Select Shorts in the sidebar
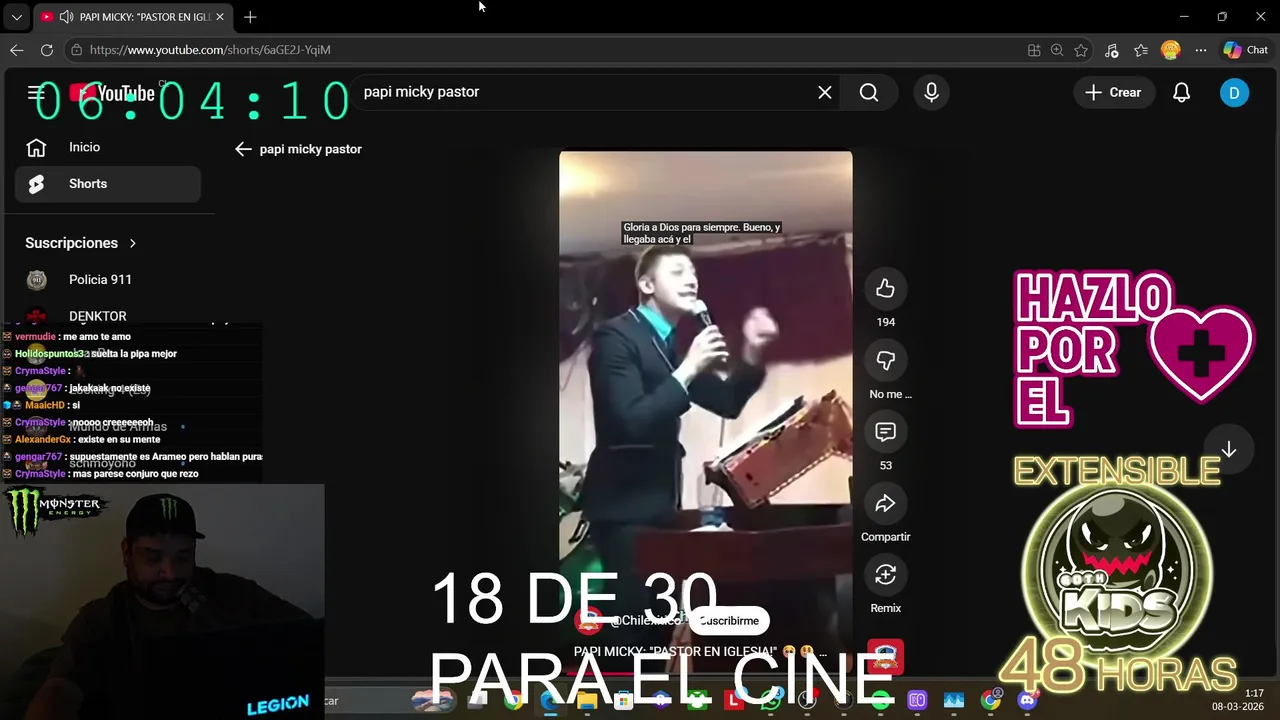Viewport: 1280px width, 720px height. (x=108, y=184)
